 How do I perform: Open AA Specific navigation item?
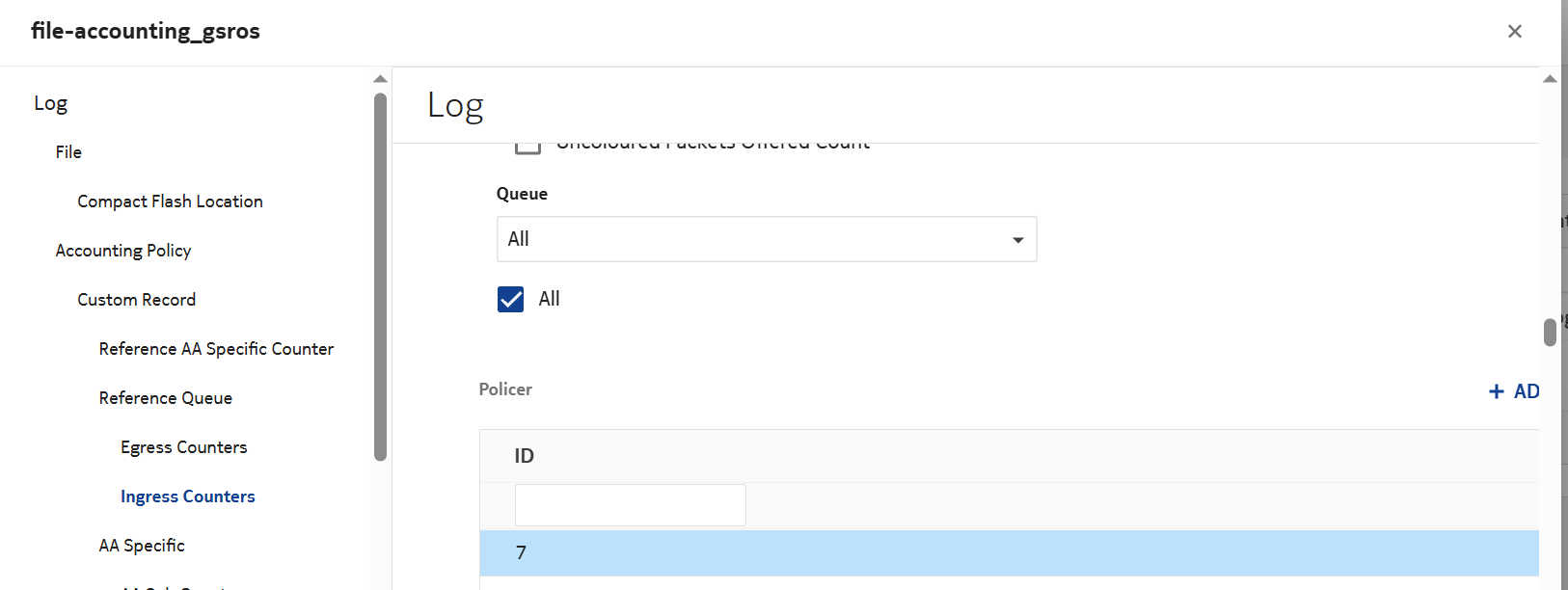click(142, 546)
